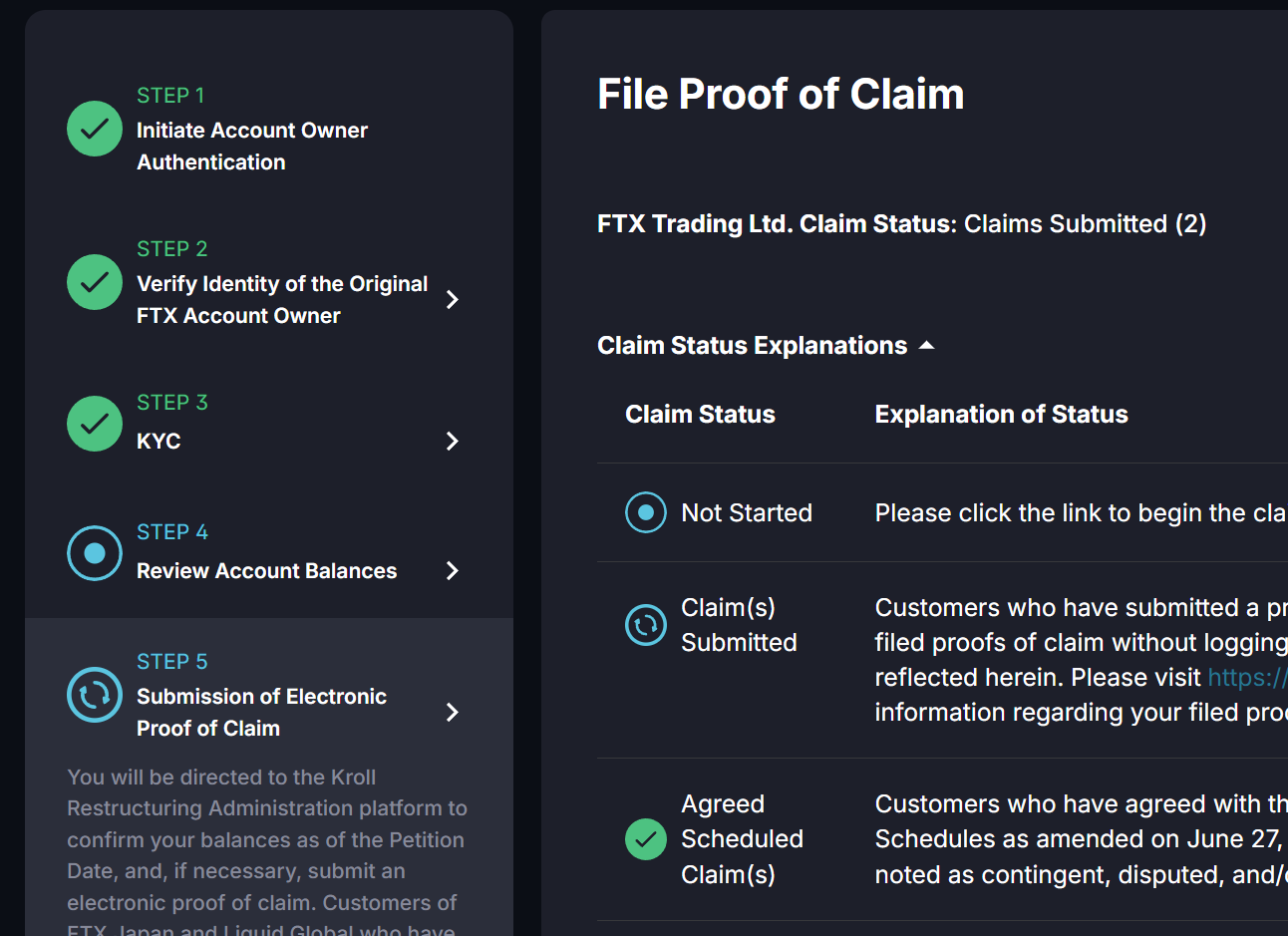This screenshot has width=1288, height=936.
Task: Click the Claim(s) Submitted status label
Action: [x=739, y=625]
